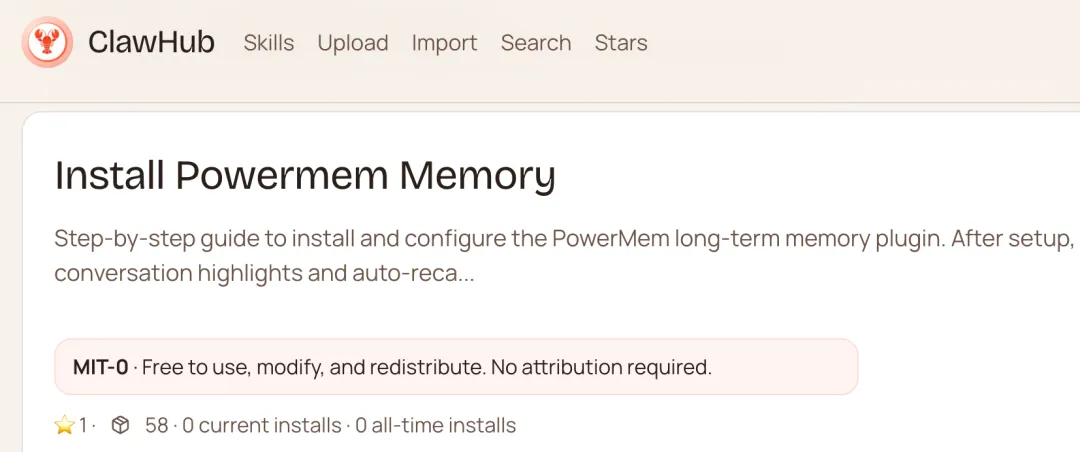Go to the Upload page

[x=353, y=43]
